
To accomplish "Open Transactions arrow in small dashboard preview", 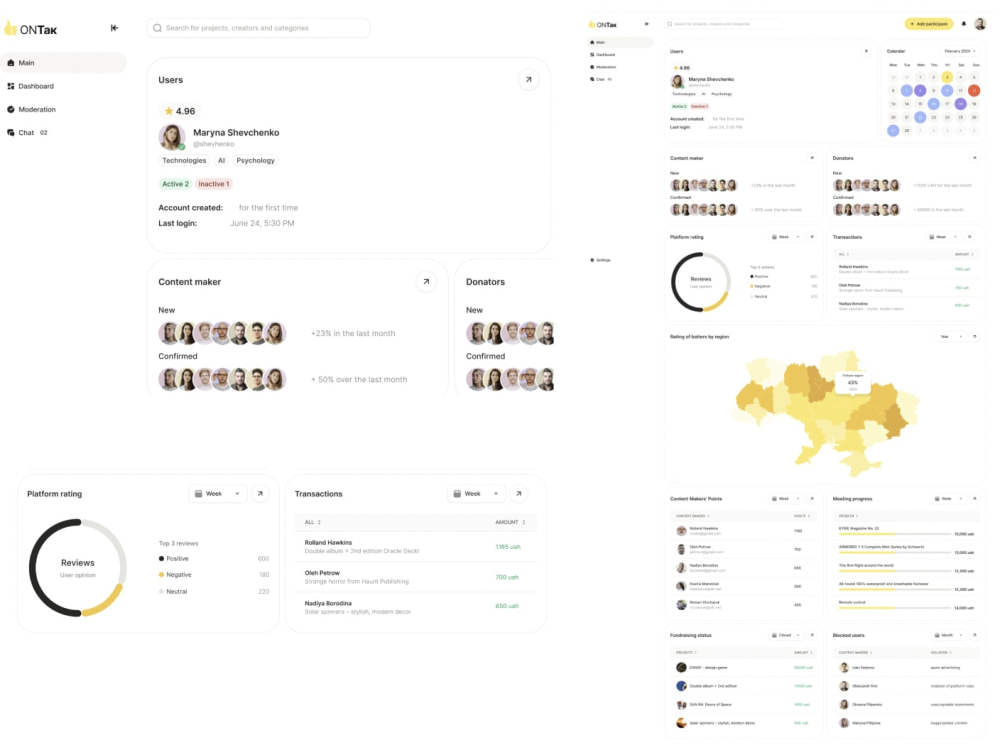I will pos(969,237).
